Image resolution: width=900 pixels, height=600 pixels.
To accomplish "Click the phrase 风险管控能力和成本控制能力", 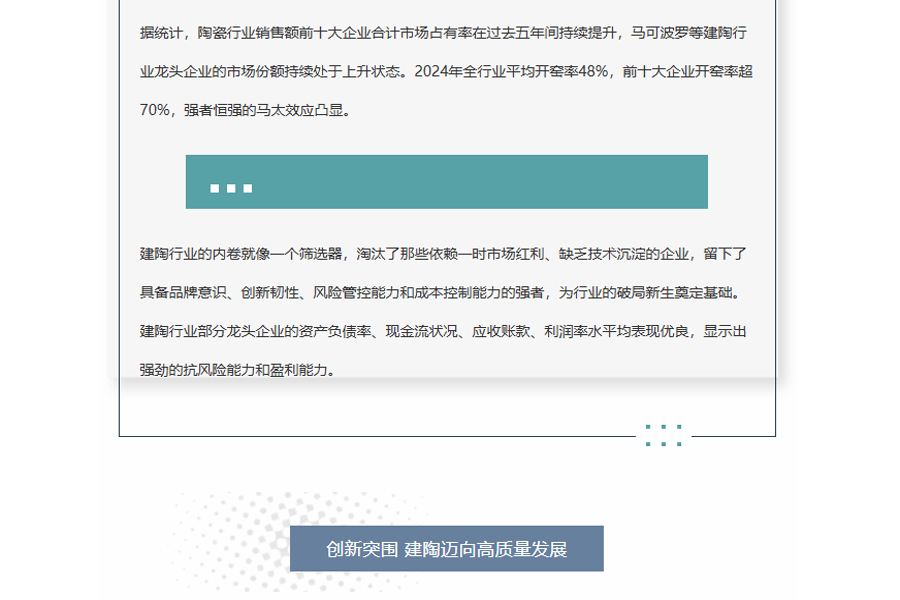I will (410, 292).
